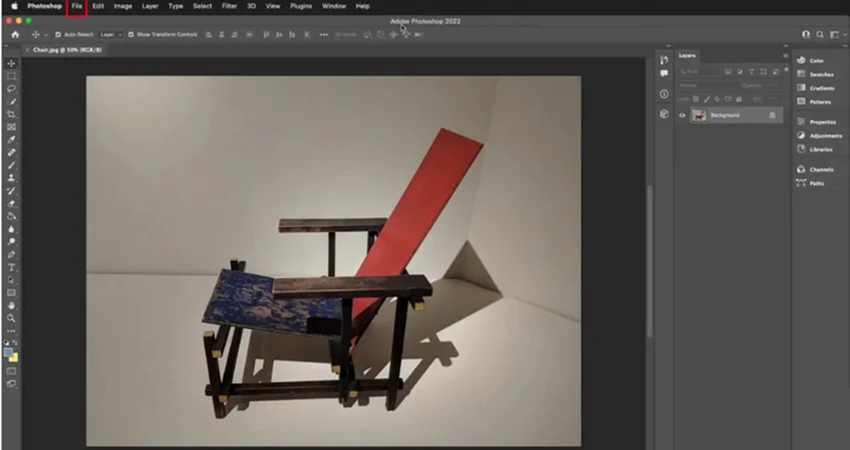The width and height of the screenshot is (850, 450).
Task: Open the Filter menu
Action: tap(229, 7)
